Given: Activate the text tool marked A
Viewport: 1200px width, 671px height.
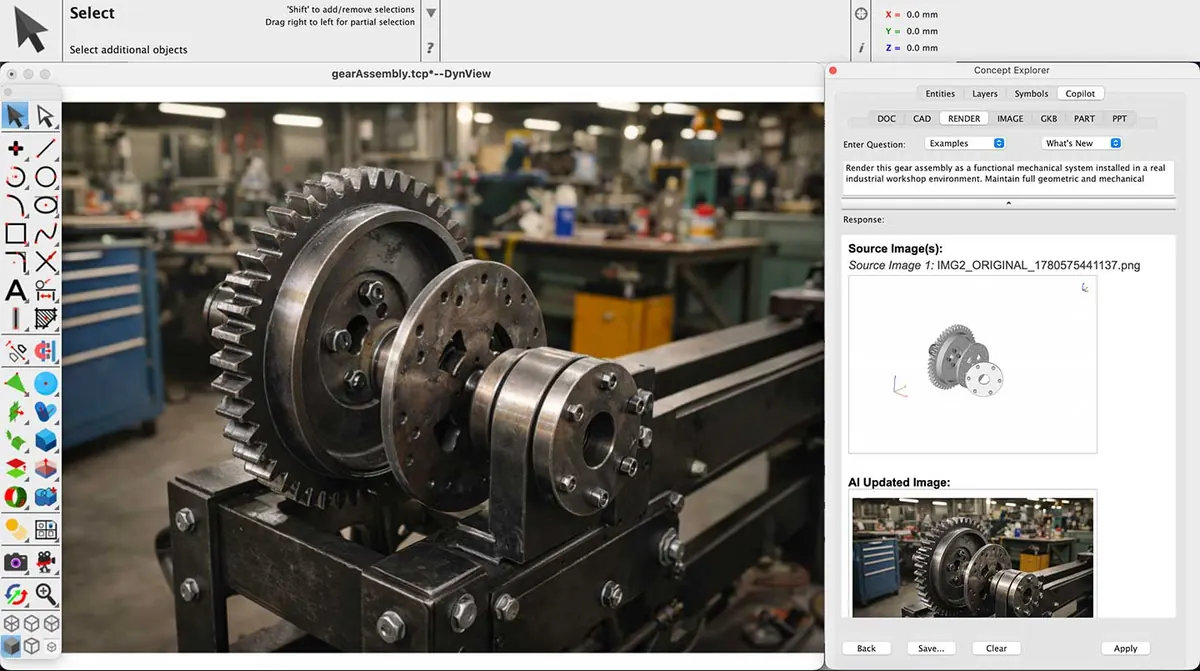Looking at the screenshot, I should tap(16, 291).
